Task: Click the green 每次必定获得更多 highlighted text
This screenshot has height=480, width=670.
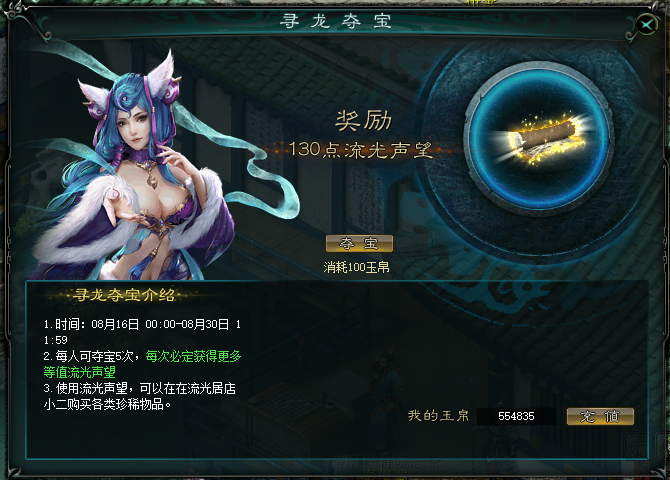Action: (193, 356)
